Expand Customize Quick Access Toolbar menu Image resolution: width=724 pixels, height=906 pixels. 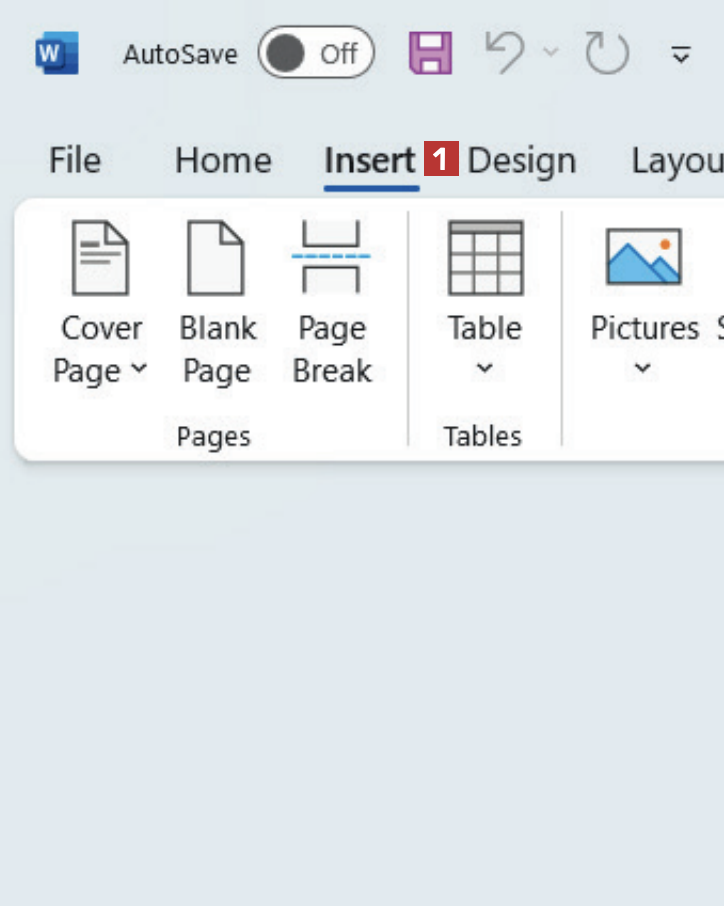click(681, 54)
